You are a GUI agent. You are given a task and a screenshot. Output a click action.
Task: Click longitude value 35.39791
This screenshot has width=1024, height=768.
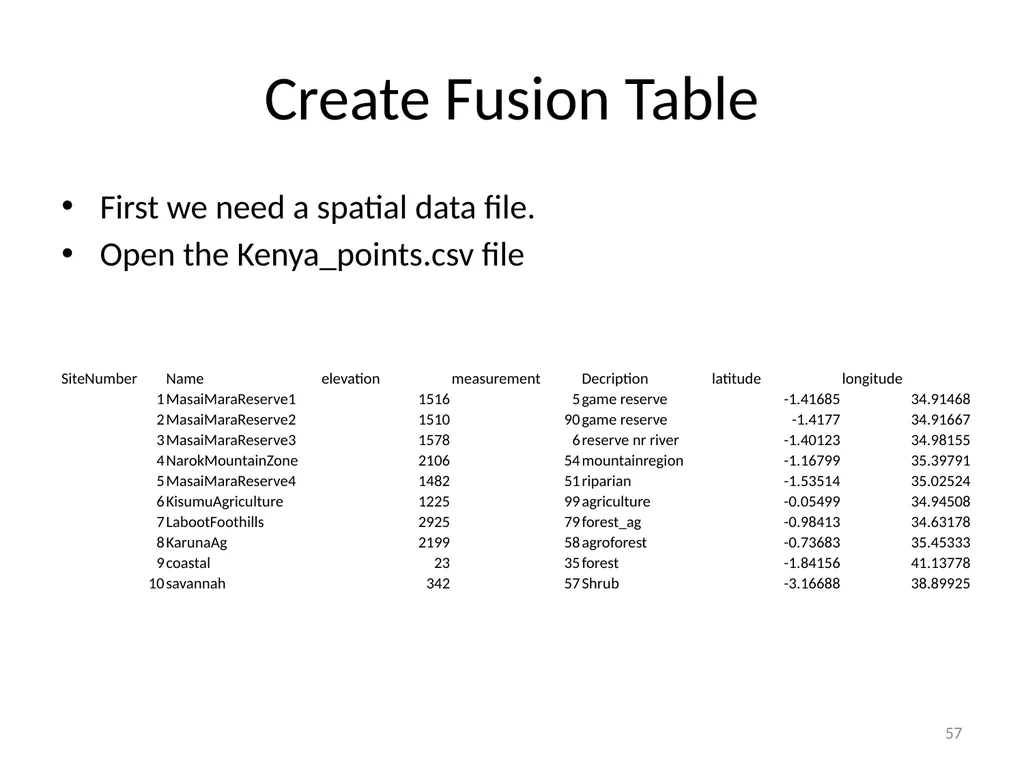click(x=940, y=460)
